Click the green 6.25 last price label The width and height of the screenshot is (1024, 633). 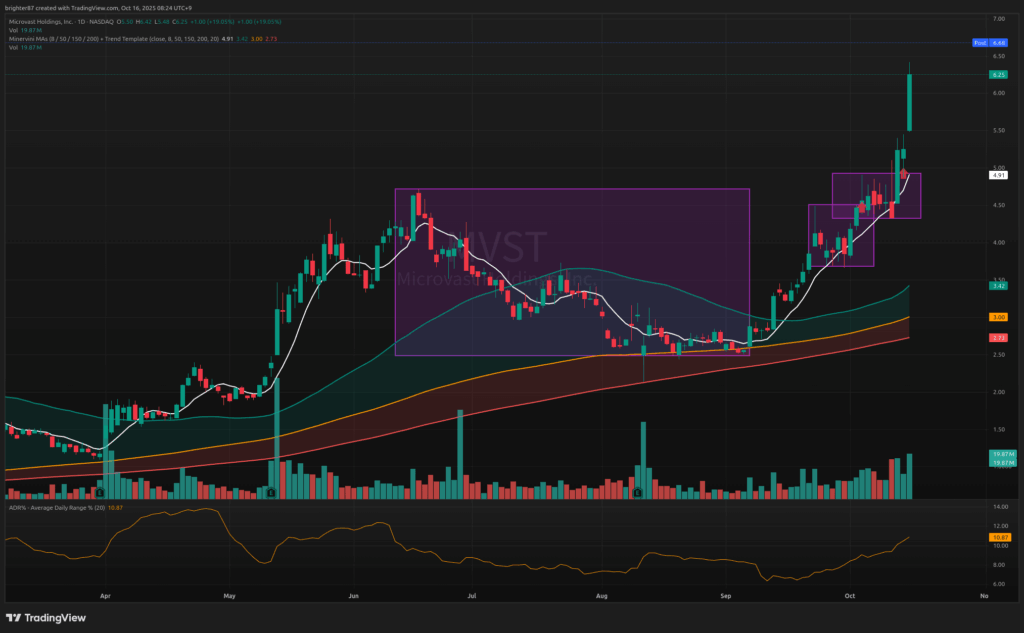[997, 74]
